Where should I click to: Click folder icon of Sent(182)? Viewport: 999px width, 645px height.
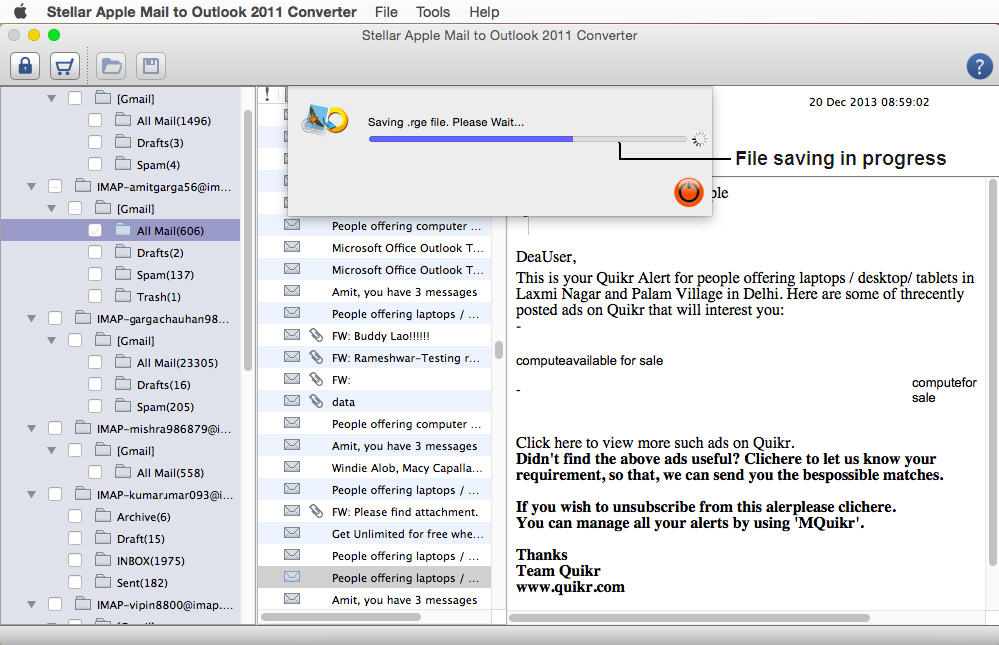[x=103, y=581]
